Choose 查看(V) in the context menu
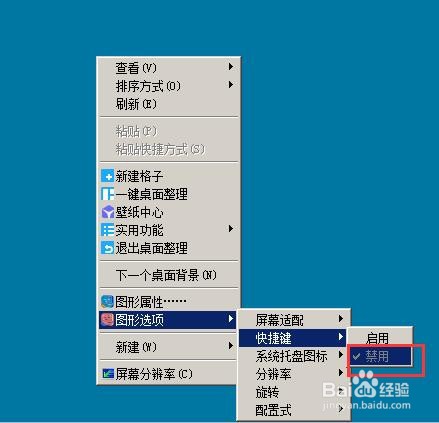 point(169,68)
